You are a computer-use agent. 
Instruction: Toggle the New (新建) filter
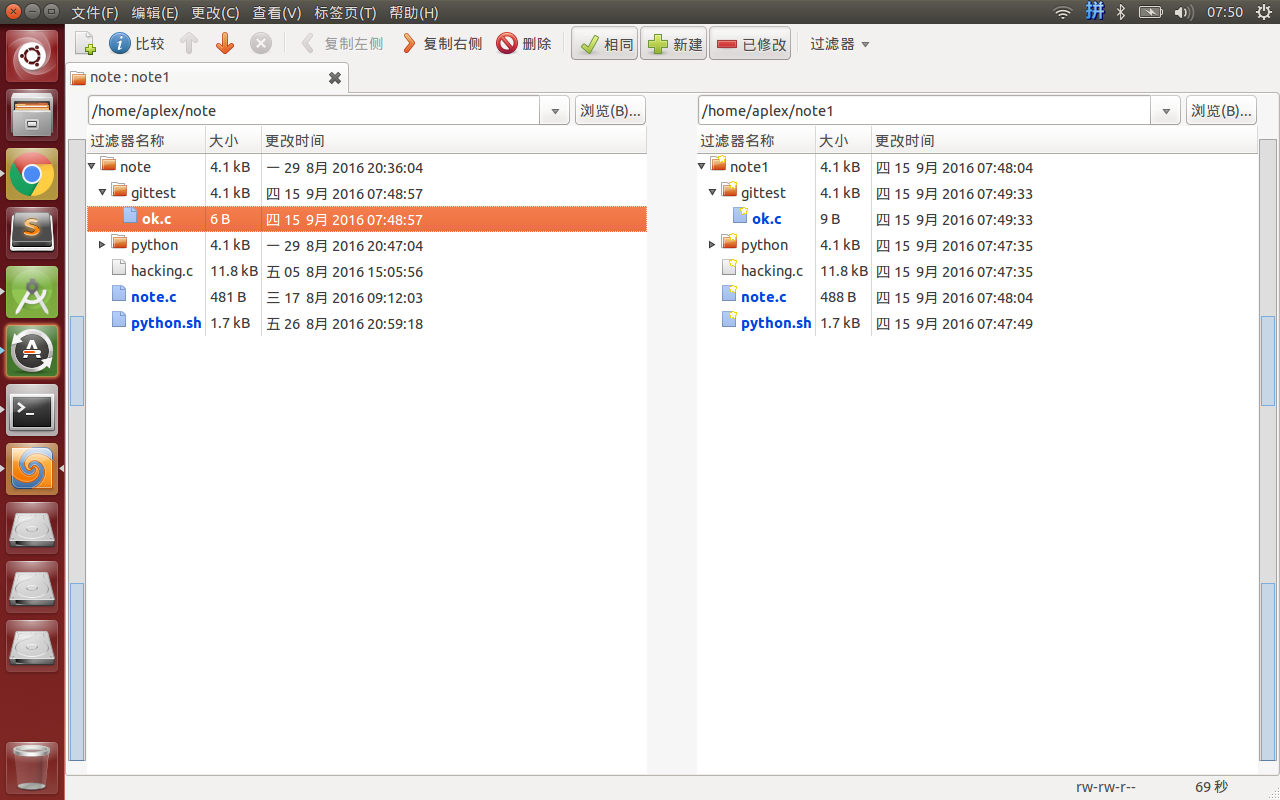tap(675, 44)
